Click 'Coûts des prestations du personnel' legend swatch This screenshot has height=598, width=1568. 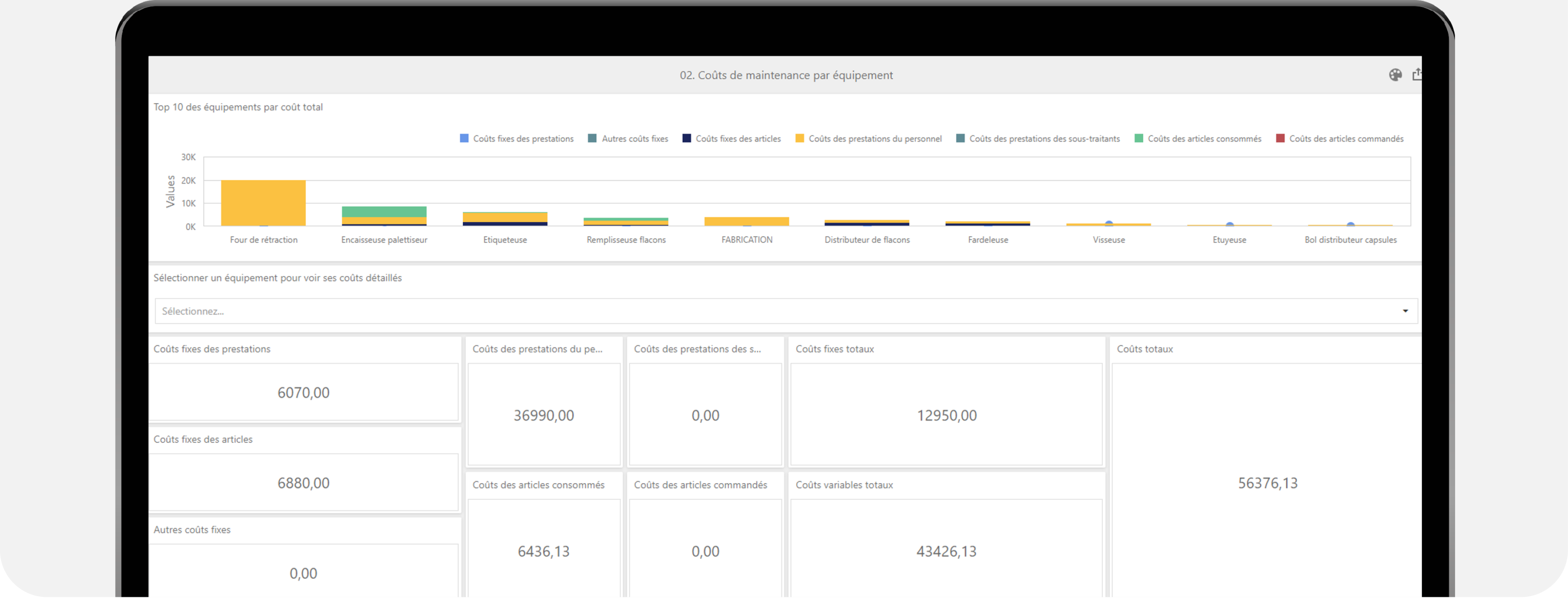(800, 139)
